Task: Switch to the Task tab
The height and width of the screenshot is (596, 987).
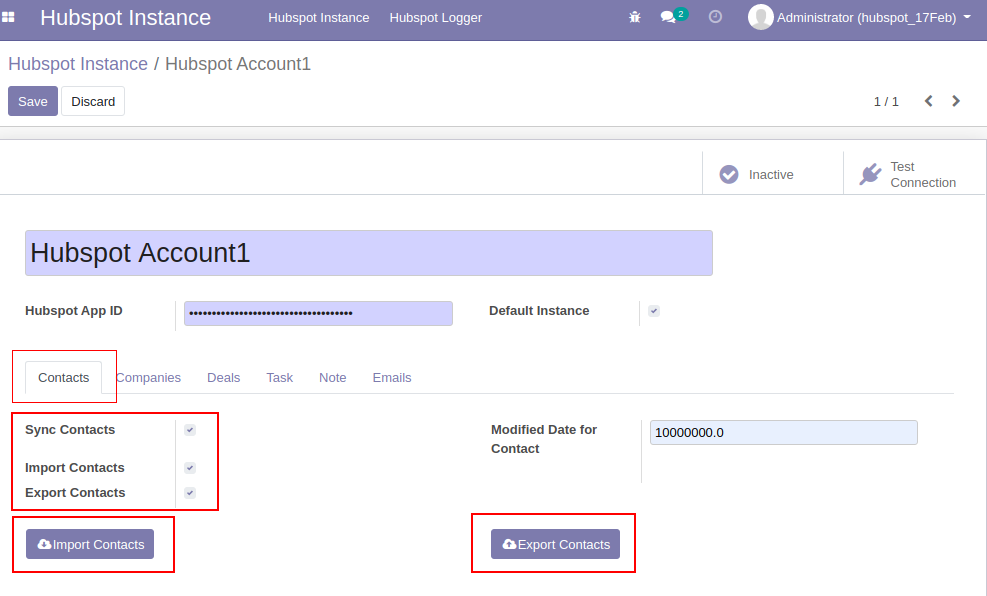Action: (279, 378)
